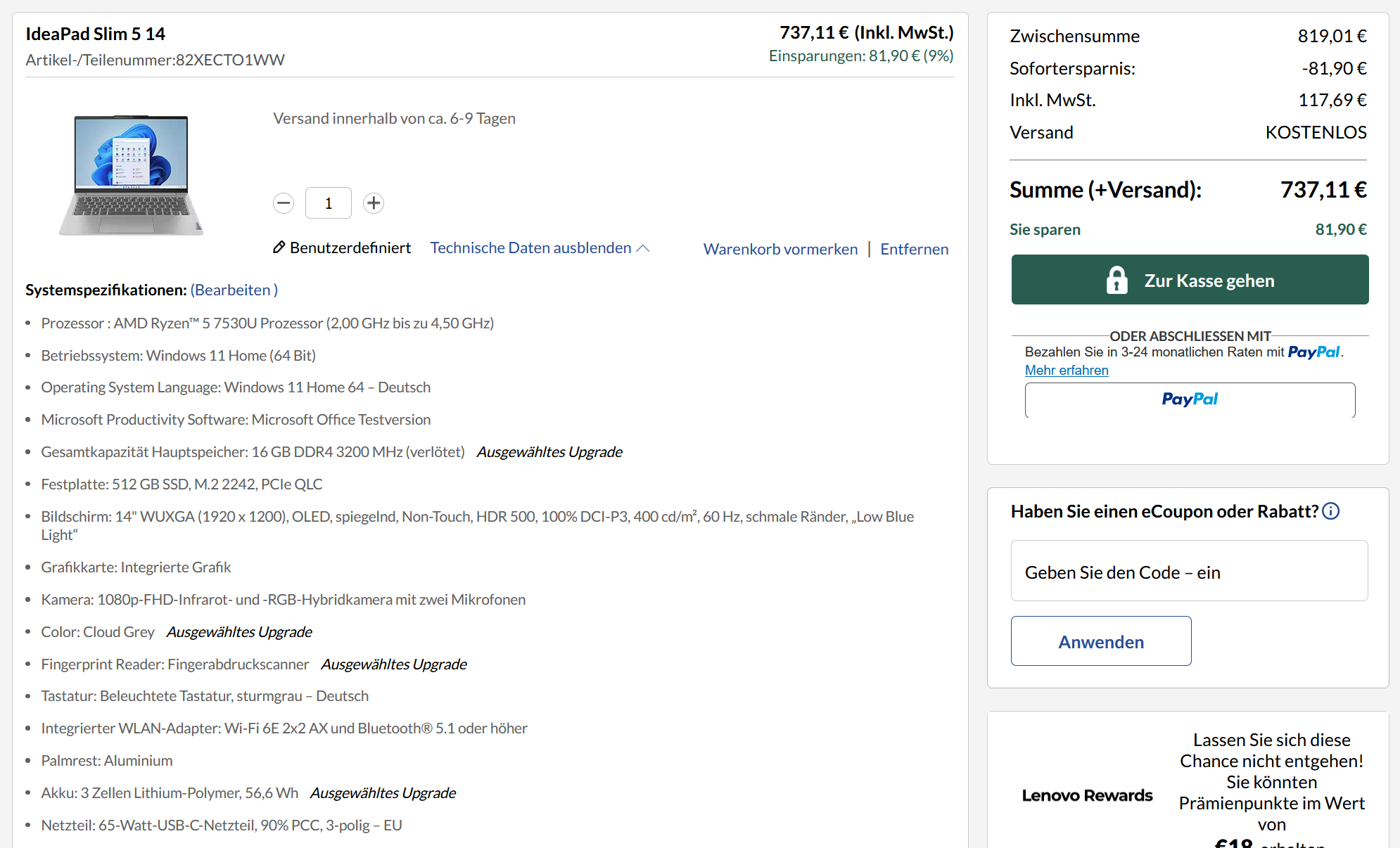This screenshot has height=848, width=1400.
Task: Decrease quantity with the minus icon
Action: [284, 203]
